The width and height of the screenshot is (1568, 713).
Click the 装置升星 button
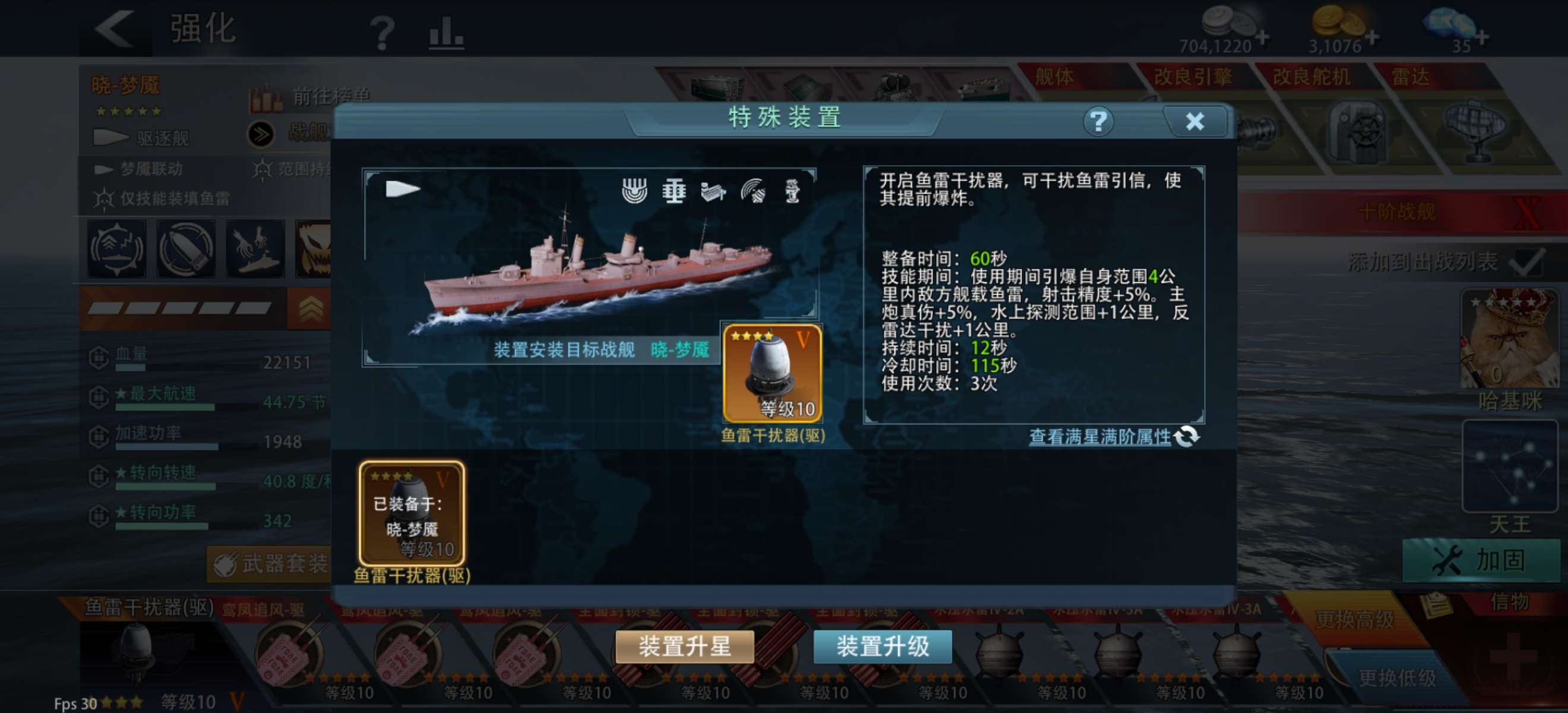tap(685, 646)
